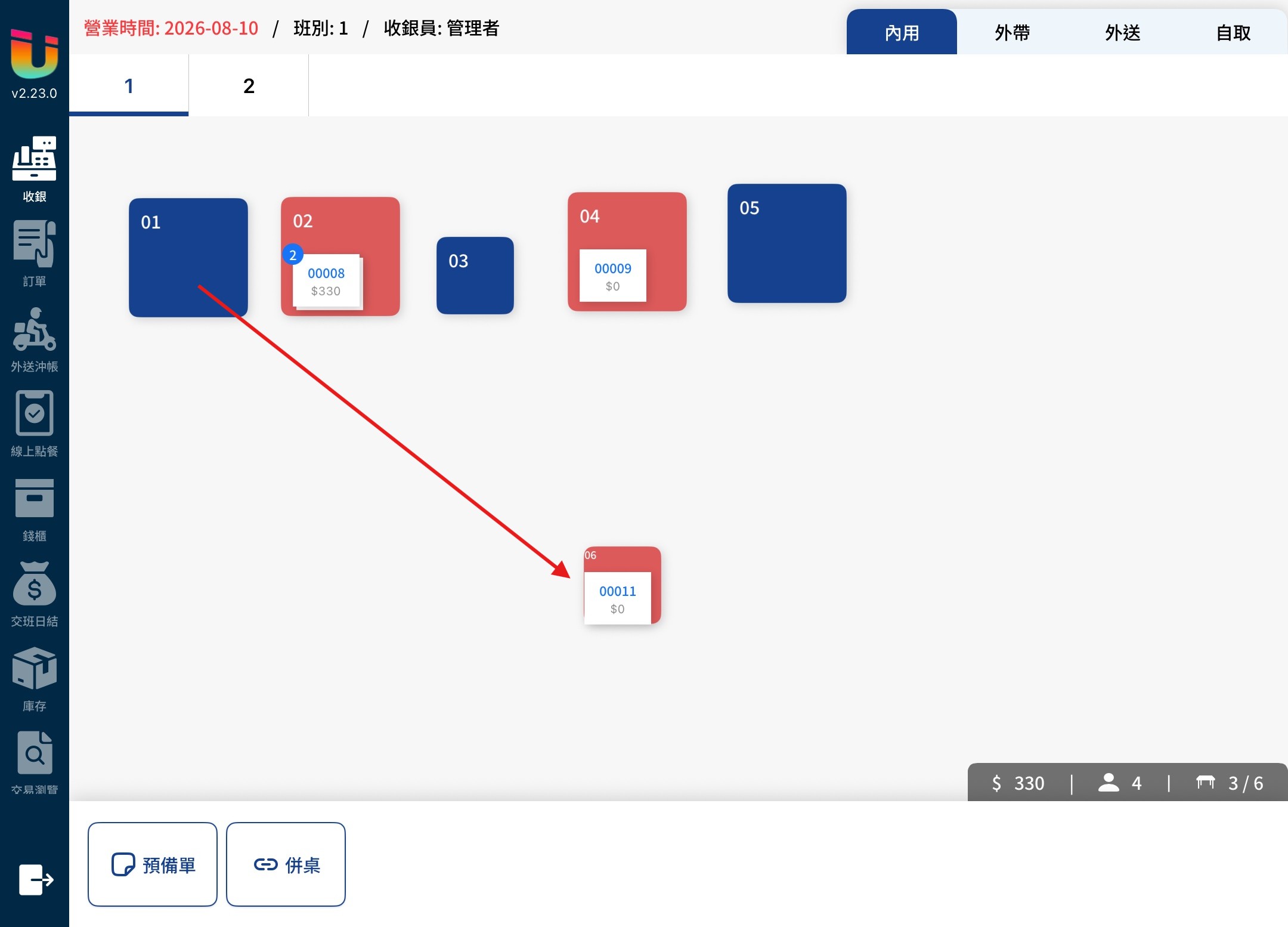Switch to floor area tab 2

pyautogui.click(x=249, y=86)
